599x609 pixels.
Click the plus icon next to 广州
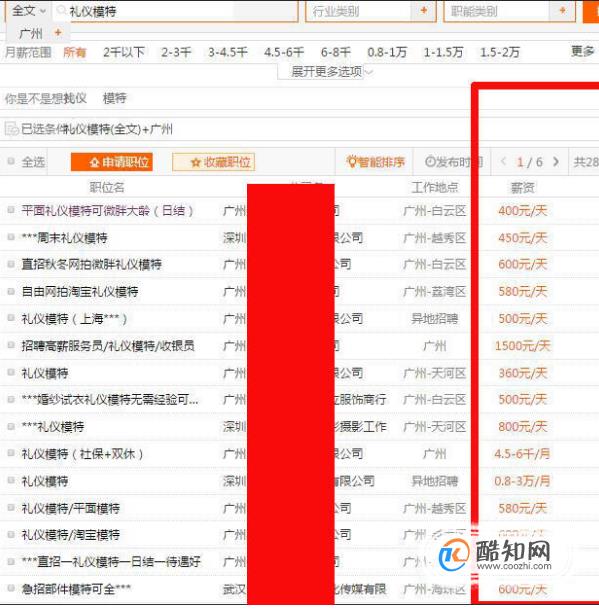(58, 32)
